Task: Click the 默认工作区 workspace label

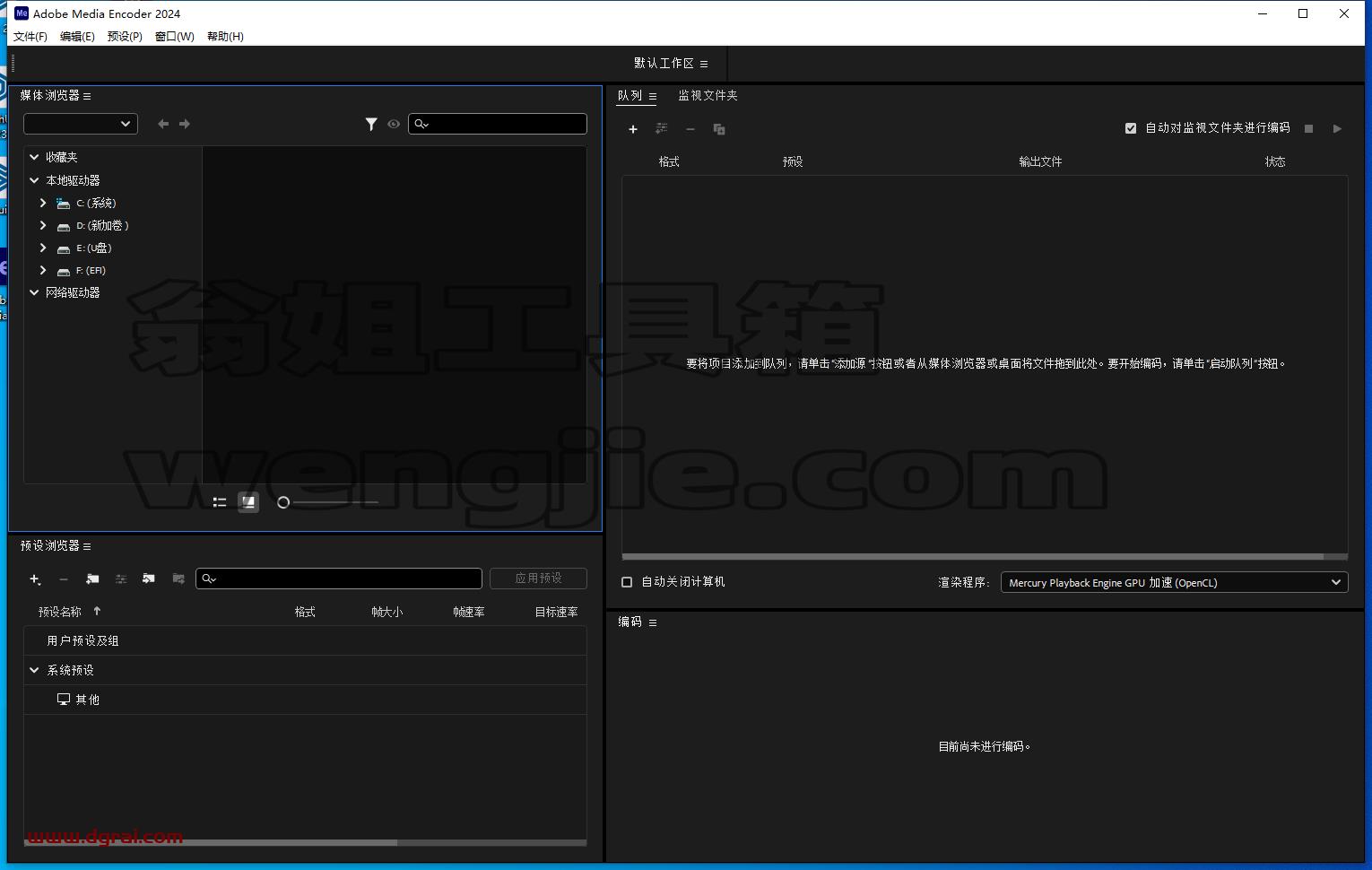Action: 664,64
